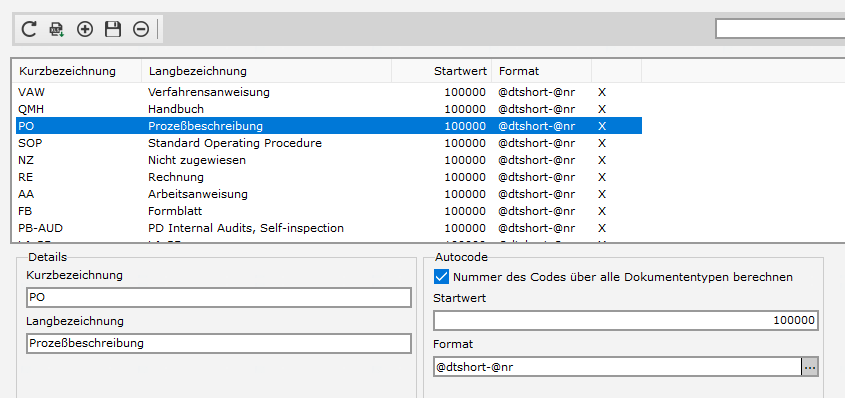Image resolution: width=845 pixels, height=398 pixels.
Task: Select the VAW Verfahrensanweisung row
Action: (x=329, y=92)
